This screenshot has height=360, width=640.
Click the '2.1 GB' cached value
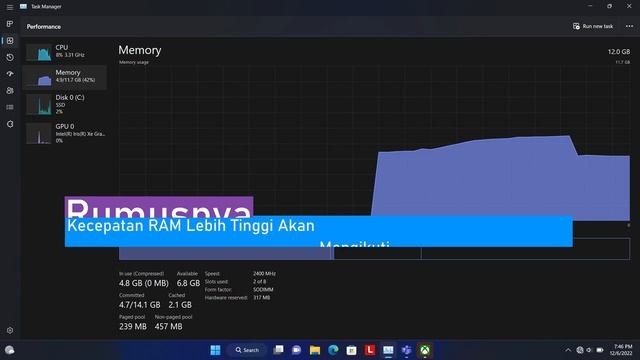coord(180,305)
